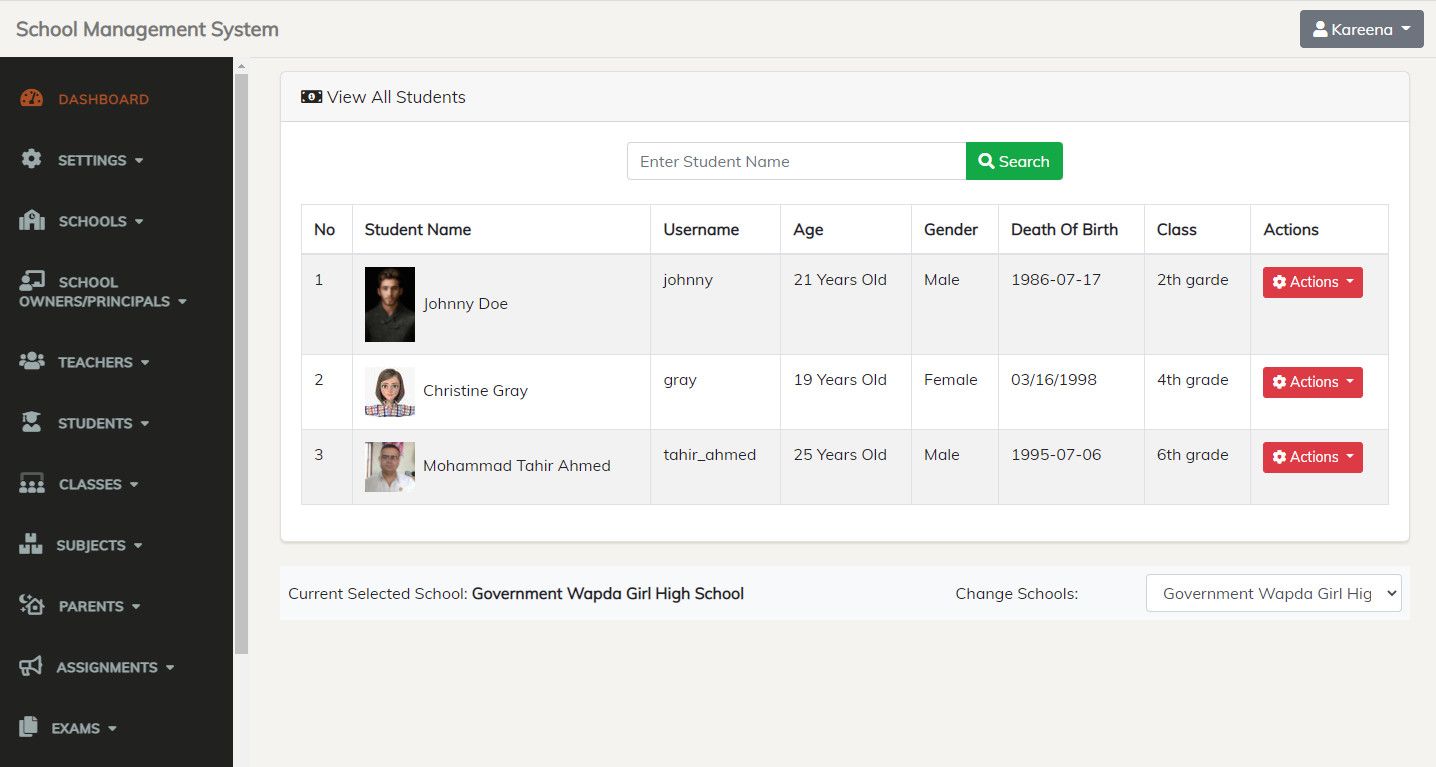Click the Parents house icon
This screenshot has height=767, width=1436.
[x=32, y=605]
